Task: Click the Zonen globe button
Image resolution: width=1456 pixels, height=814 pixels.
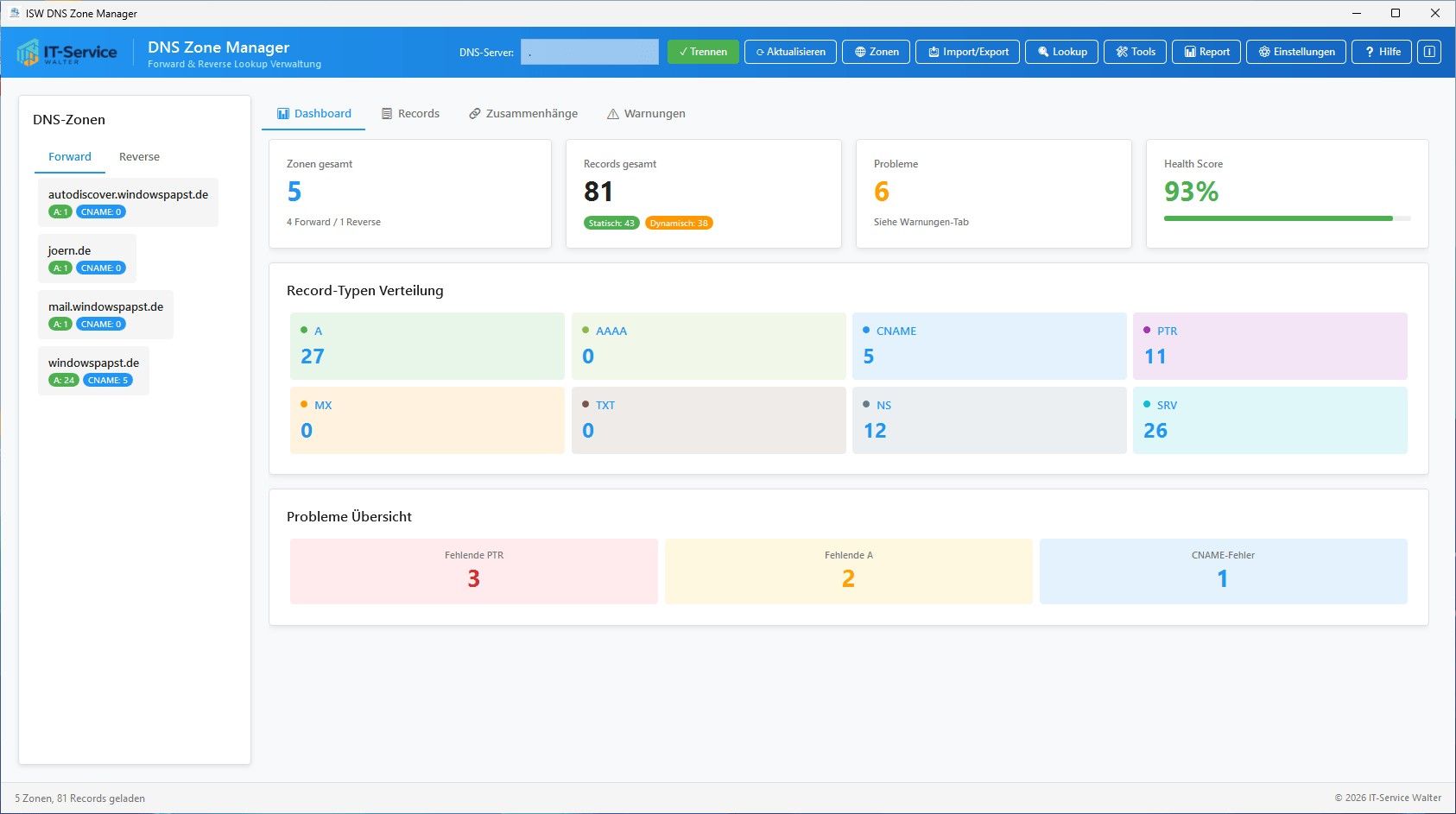Action: [x=876, y=52]
